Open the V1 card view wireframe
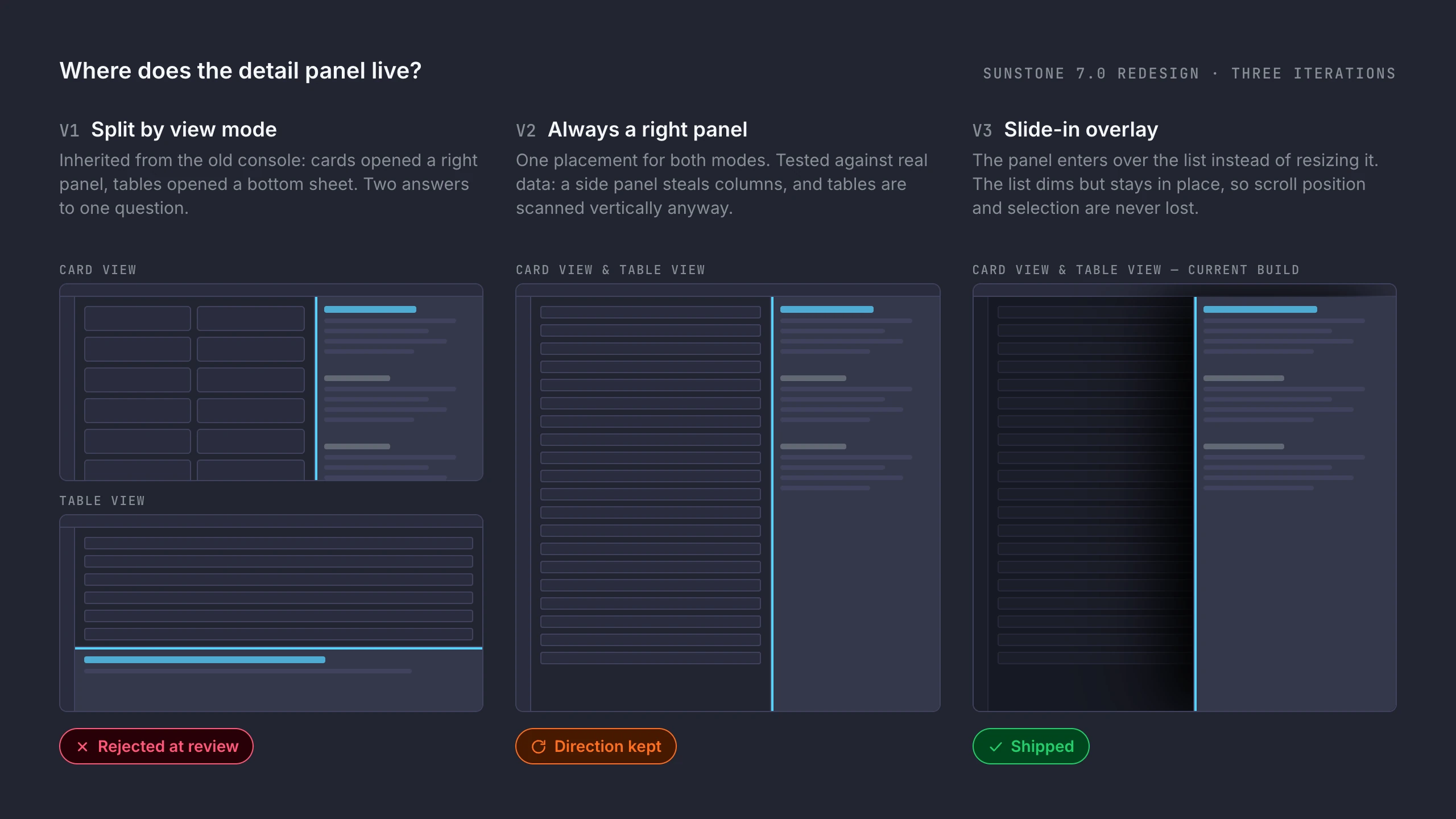Screen dimensions: 1456x819 point(271,382)
